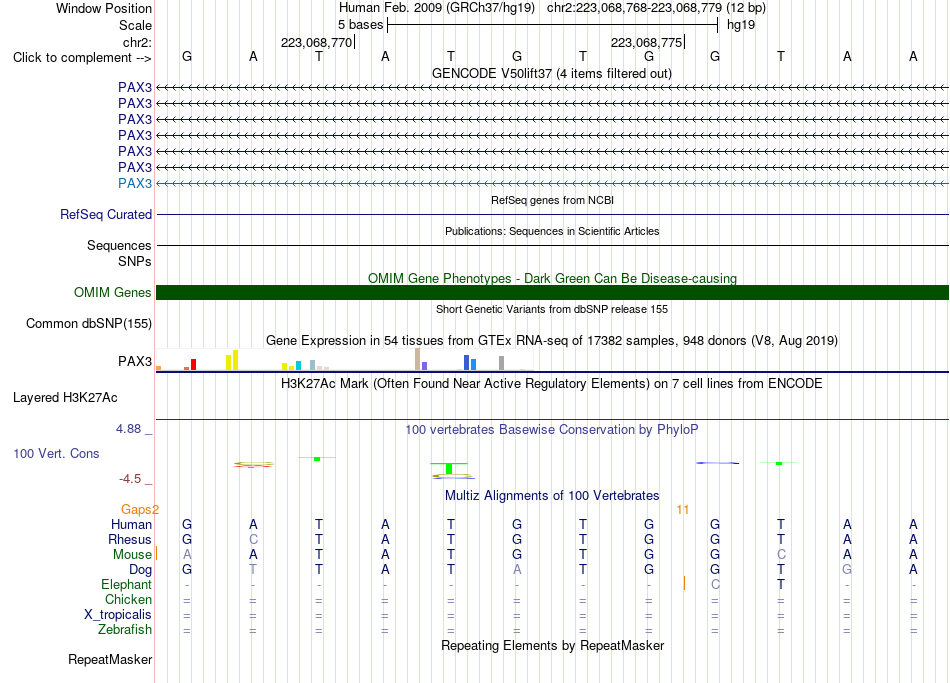Click the 'Click to complement -->' label
Image resolution: width=950 pixels, height=683 pixels.
pos(82,58)
